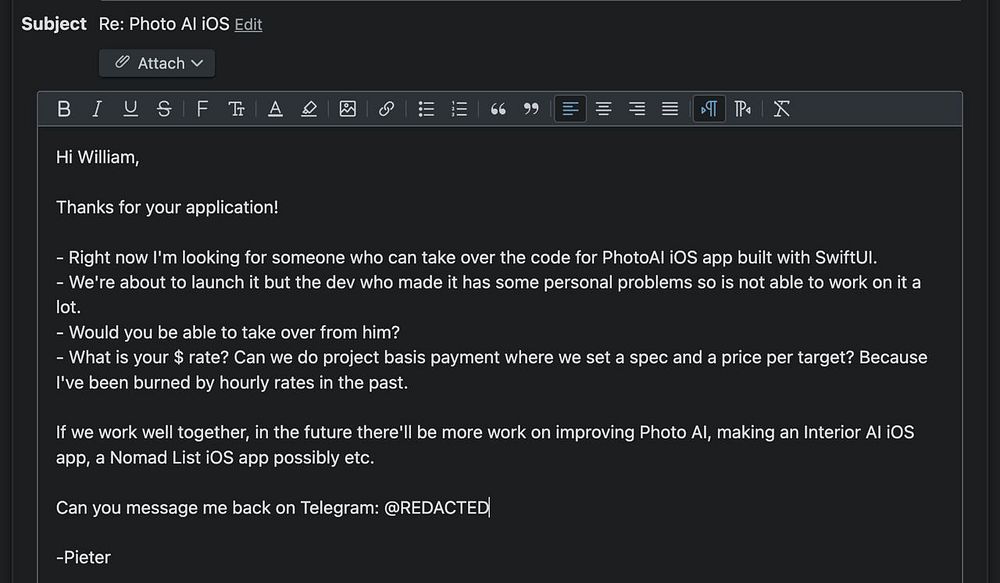Open text color picker
The image size is (1000, 583).
coord(275,109)
